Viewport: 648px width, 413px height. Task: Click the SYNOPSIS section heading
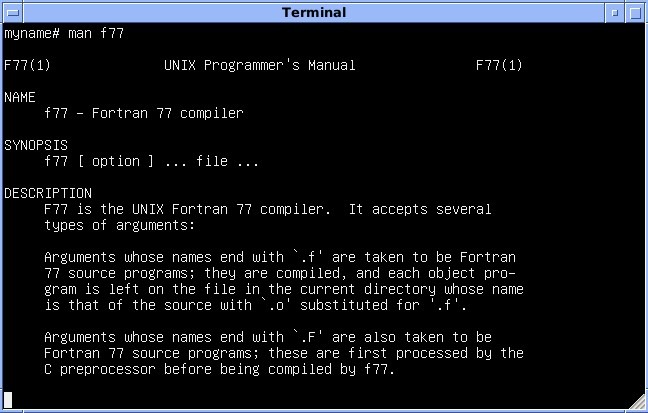(36, 146)
